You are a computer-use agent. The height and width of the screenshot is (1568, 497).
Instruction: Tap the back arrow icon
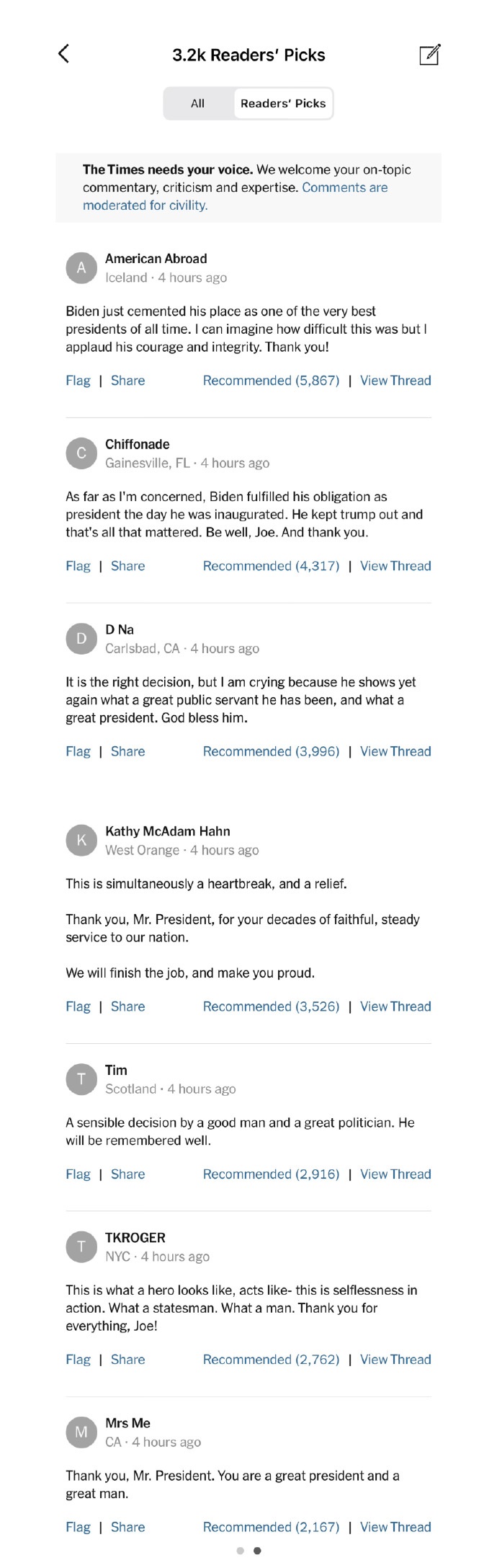(63, 53)
